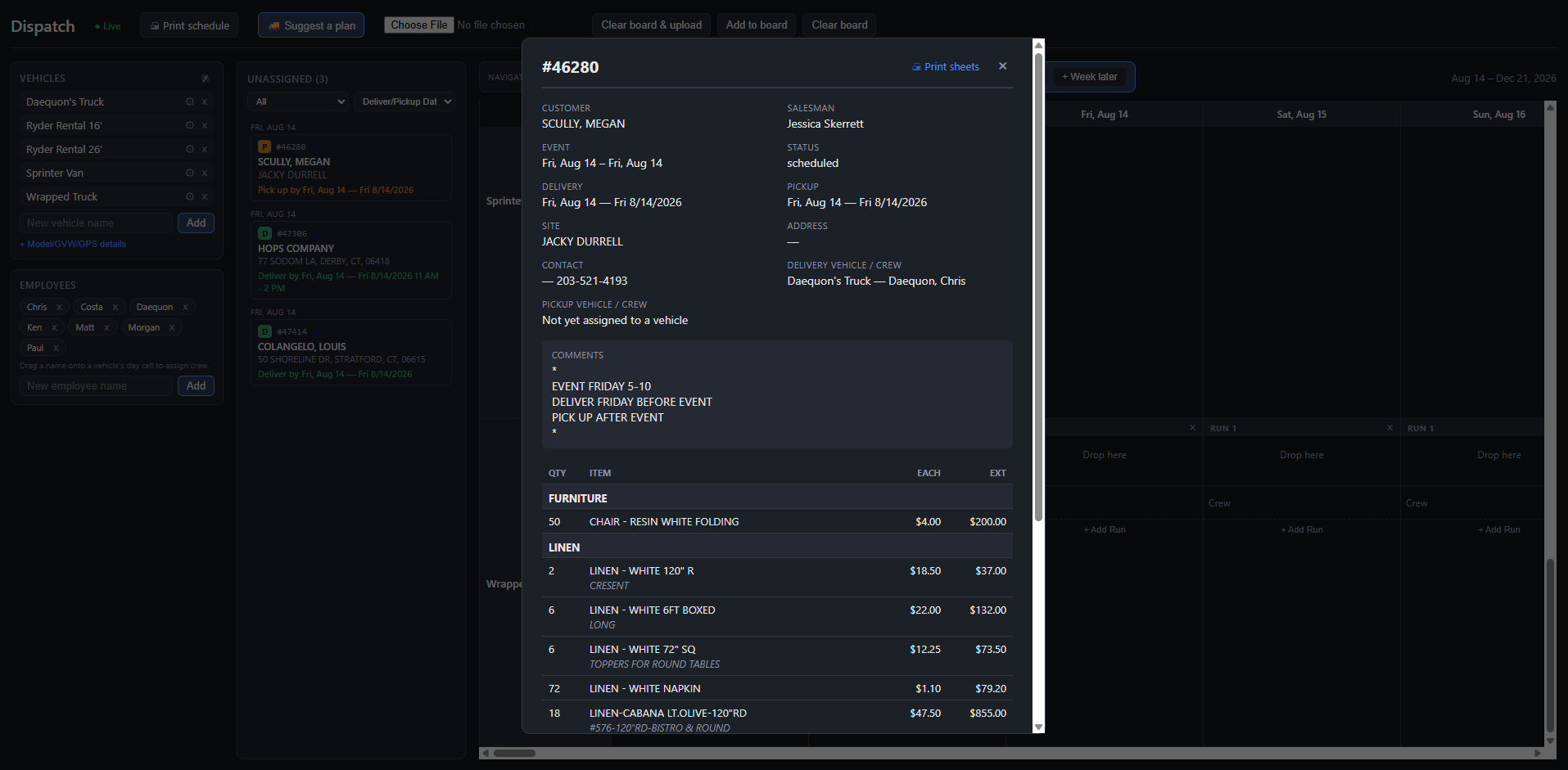The width and height of the screenshot is (1568, 770).
Task: Remove employee Paul chip
Action: pyautogui.click(x=56, y=349)
